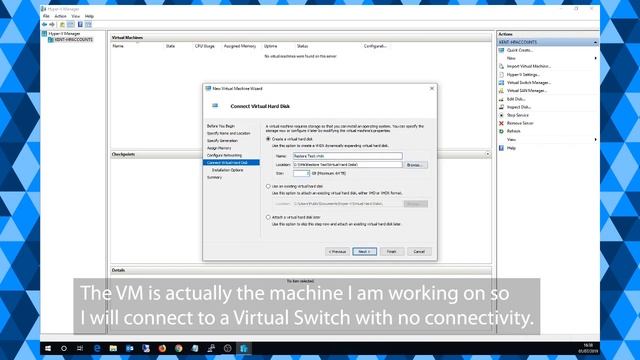Click the Uptime column header

[270, 46]
